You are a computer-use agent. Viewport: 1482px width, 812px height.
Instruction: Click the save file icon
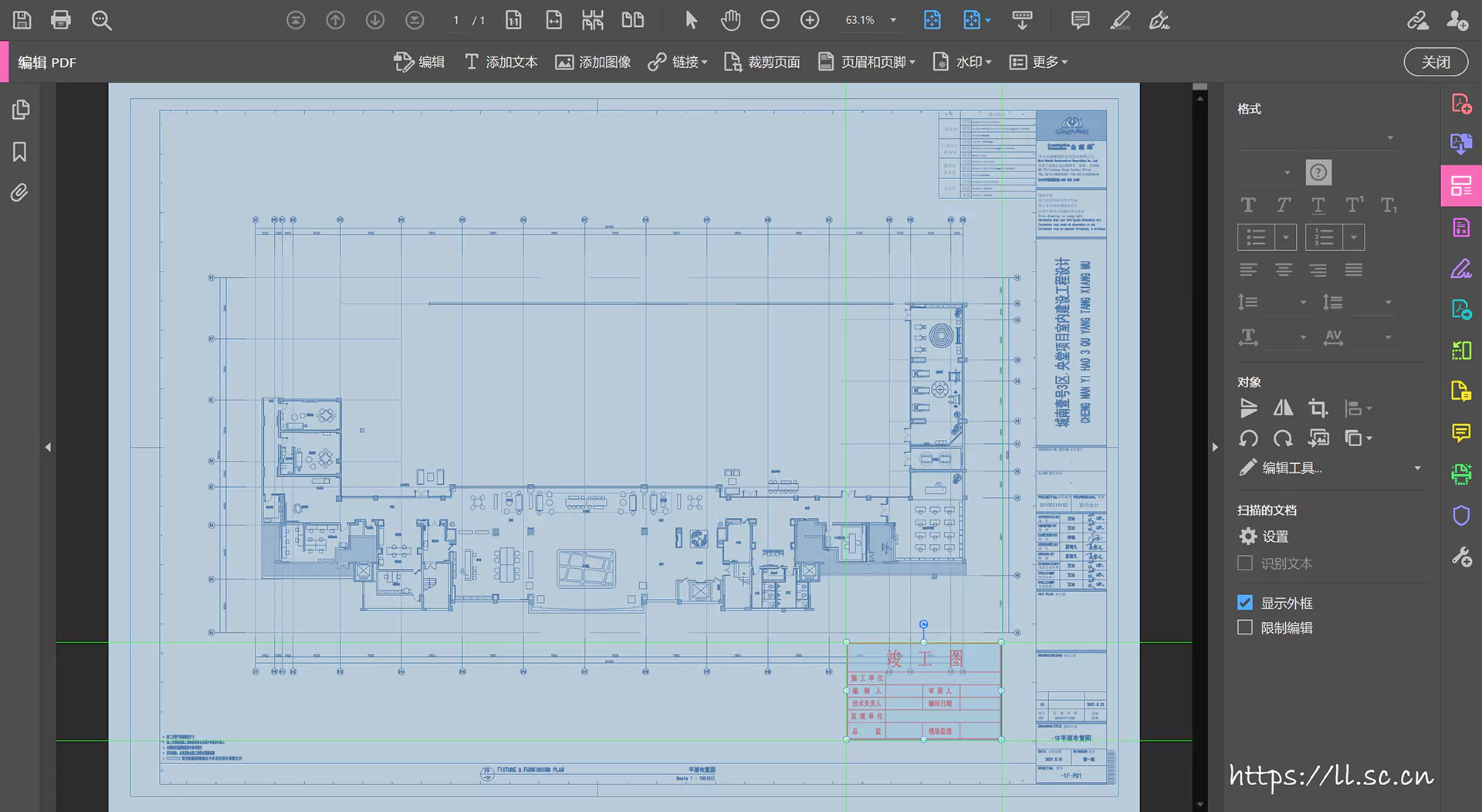22,20
